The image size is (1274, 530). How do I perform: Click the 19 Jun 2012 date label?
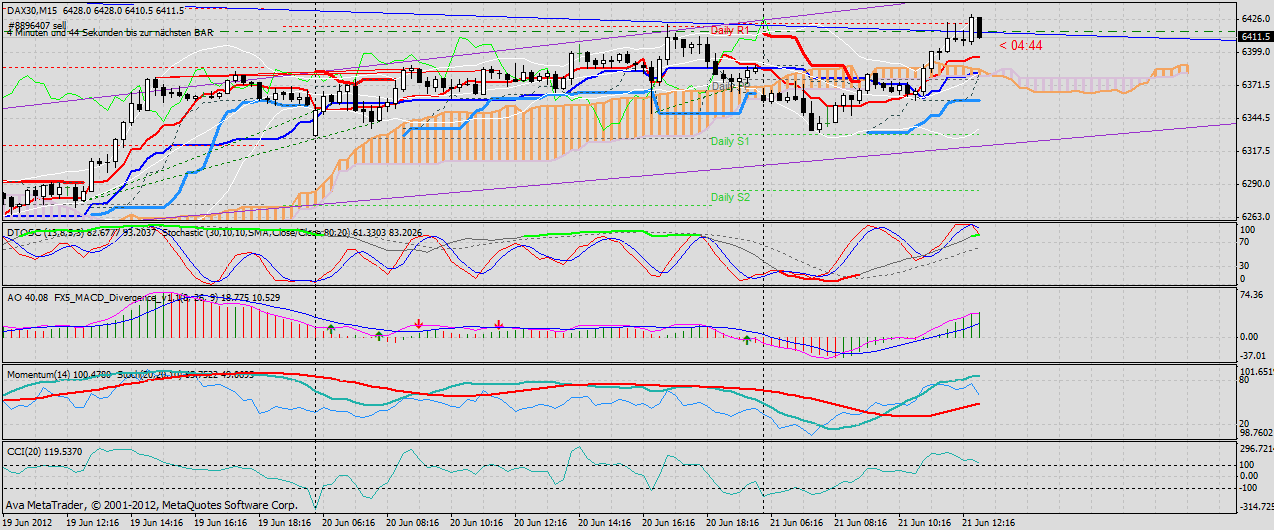tap(28, 522)
